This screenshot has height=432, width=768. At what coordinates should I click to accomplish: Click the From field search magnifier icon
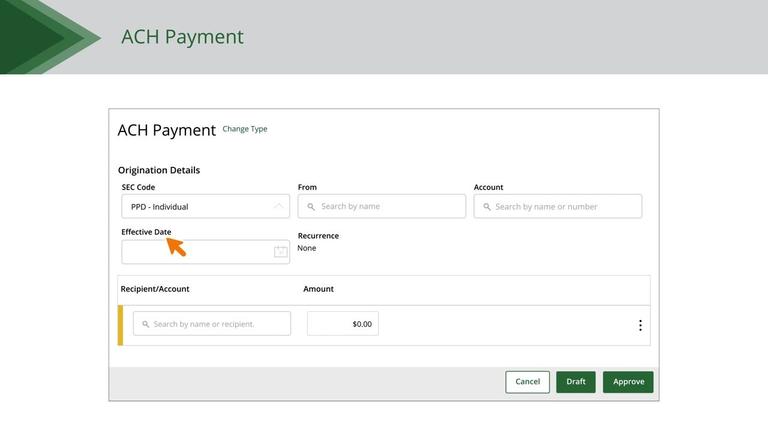311,207
